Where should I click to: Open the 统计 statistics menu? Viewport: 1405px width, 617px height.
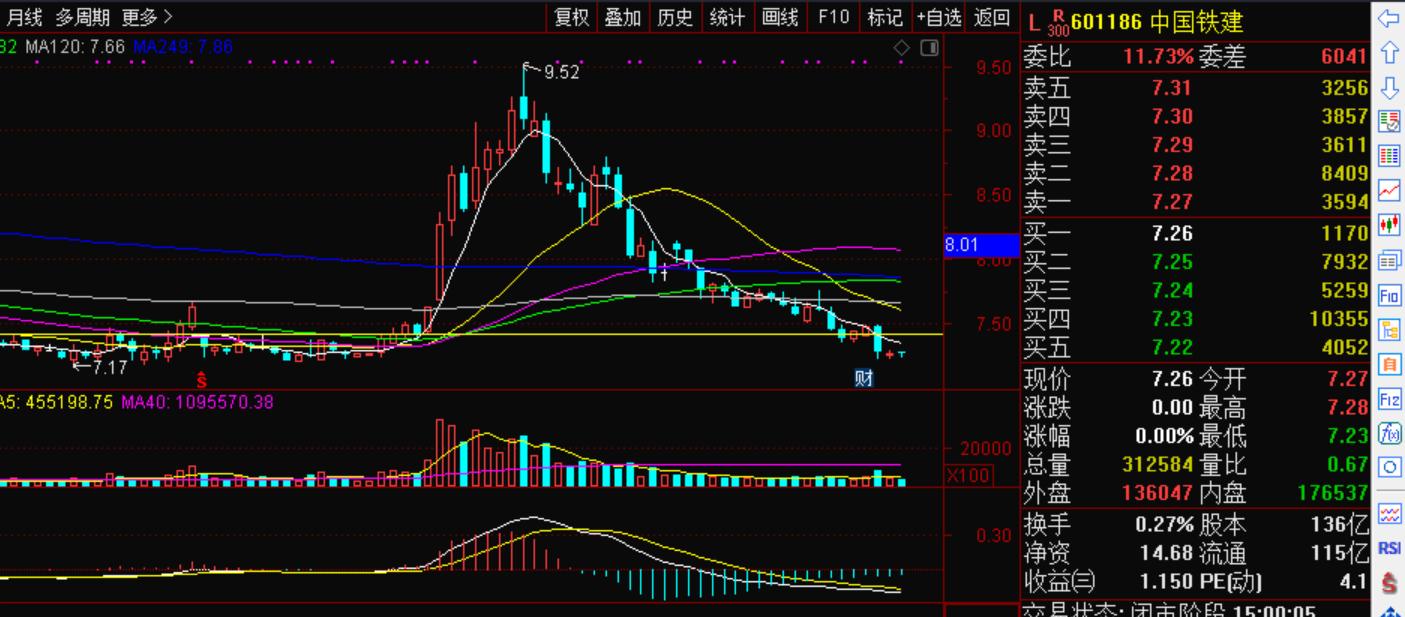(726, 17)
